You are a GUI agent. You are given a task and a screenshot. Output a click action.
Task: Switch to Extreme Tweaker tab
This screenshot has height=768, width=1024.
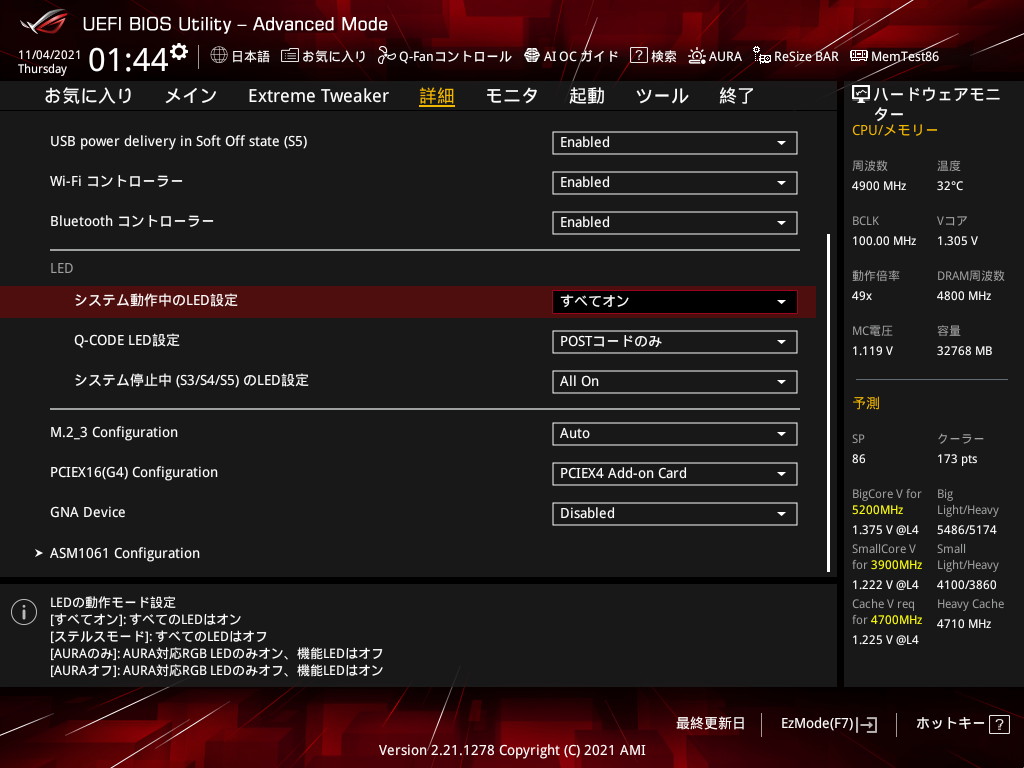(x=318, y=95)
